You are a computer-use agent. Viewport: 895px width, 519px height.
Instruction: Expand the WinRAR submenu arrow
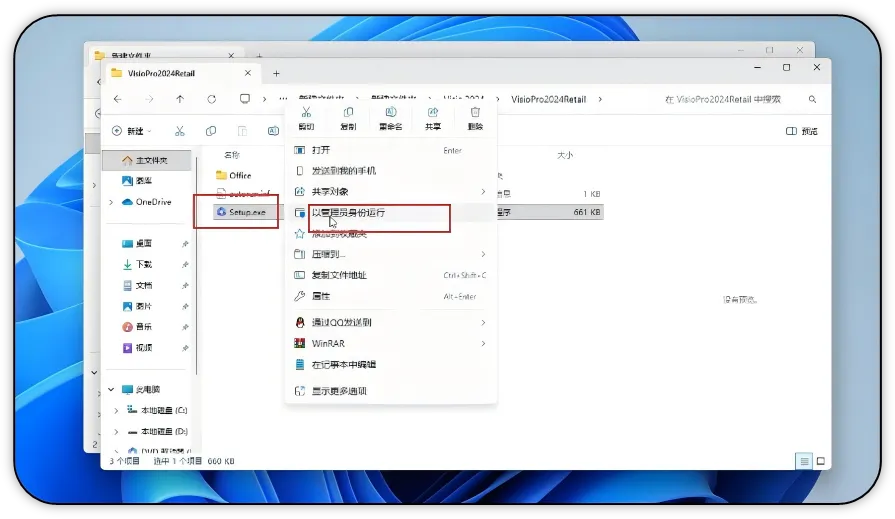(483, 344)
